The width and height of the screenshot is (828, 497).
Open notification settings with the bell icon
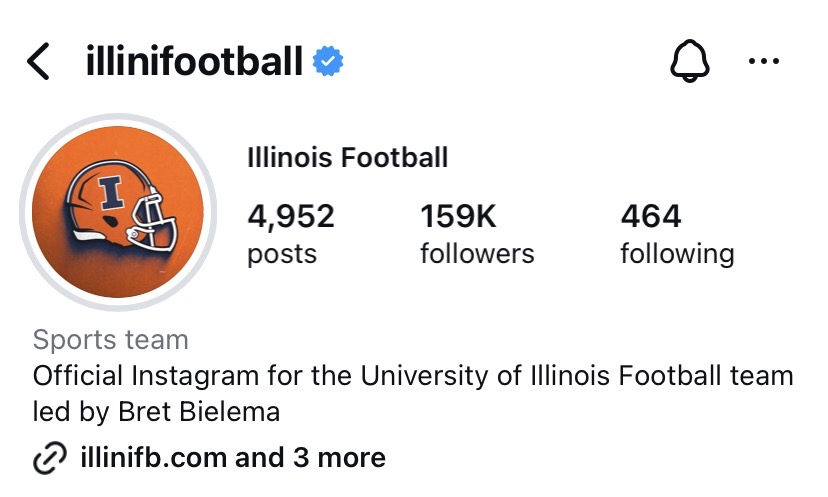click(x=688, y=63)
